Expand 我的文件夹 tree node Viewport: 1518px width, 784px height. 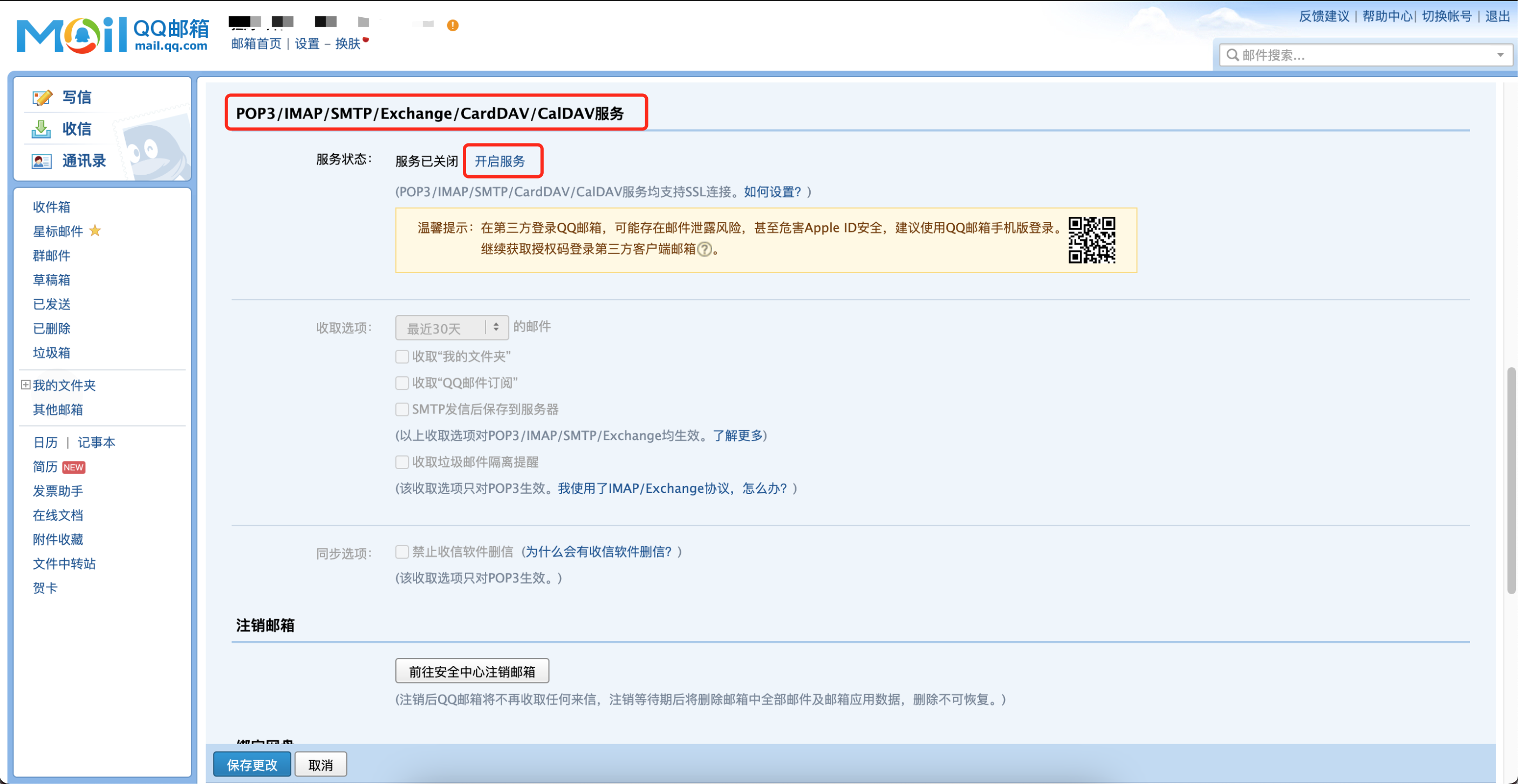(x=25, y=384)
